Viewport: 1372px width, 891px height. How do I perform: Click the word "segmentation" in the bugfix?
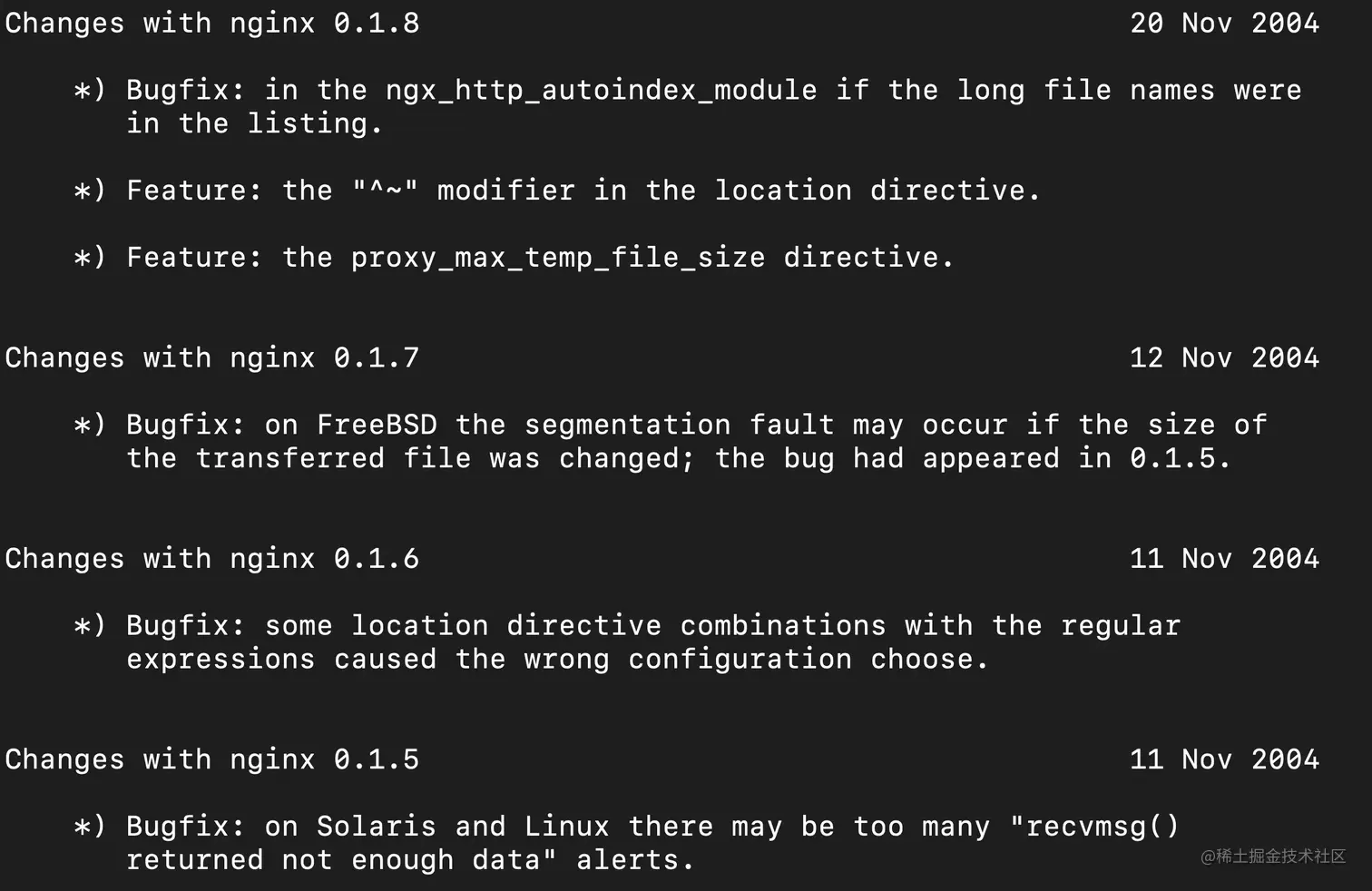[627, 425]
